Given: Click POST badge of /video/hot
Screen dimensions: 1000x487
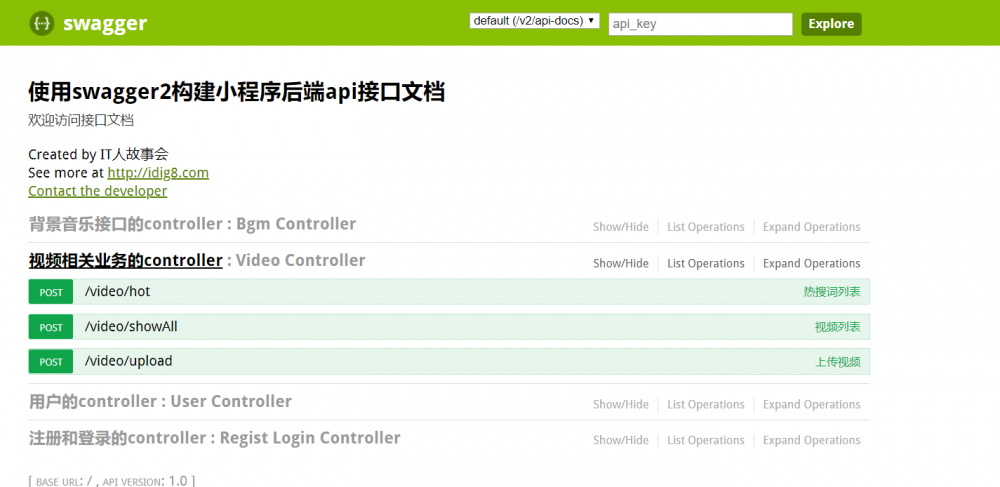Looking at the screenshot, I should 51,292.
